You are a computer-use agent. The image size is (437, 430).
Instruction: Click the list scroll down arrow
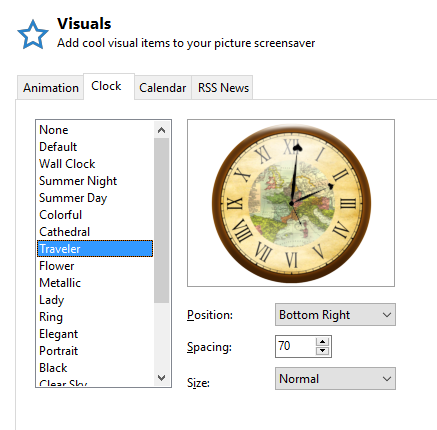coord(162,378)
